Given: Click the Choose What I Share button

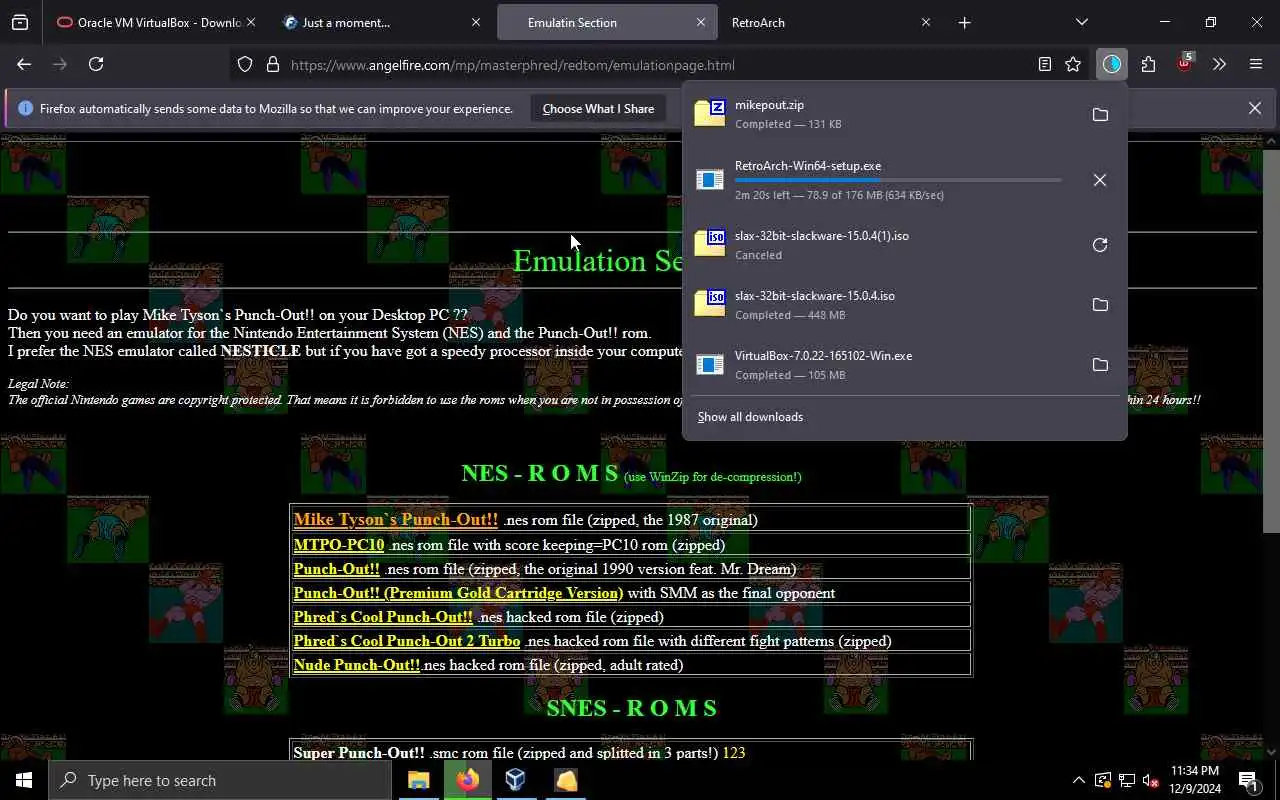Looking at the screenshot, I should click(598, 108).
